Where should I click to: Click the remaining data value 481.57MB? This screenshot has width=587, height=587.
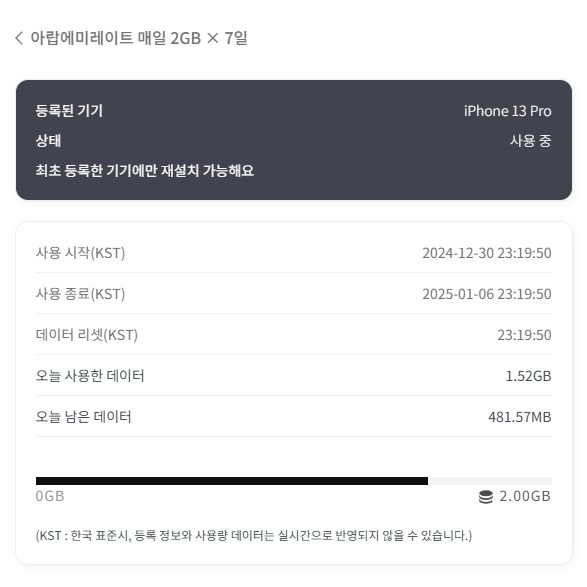pos(520,417)
